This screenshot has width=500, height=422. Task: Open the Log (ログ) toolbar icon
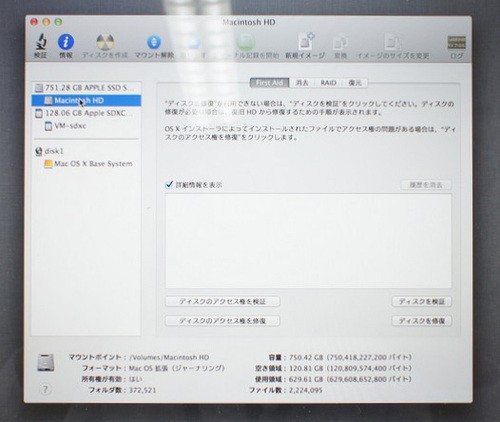pyautogui.click(x=456, y=42)
